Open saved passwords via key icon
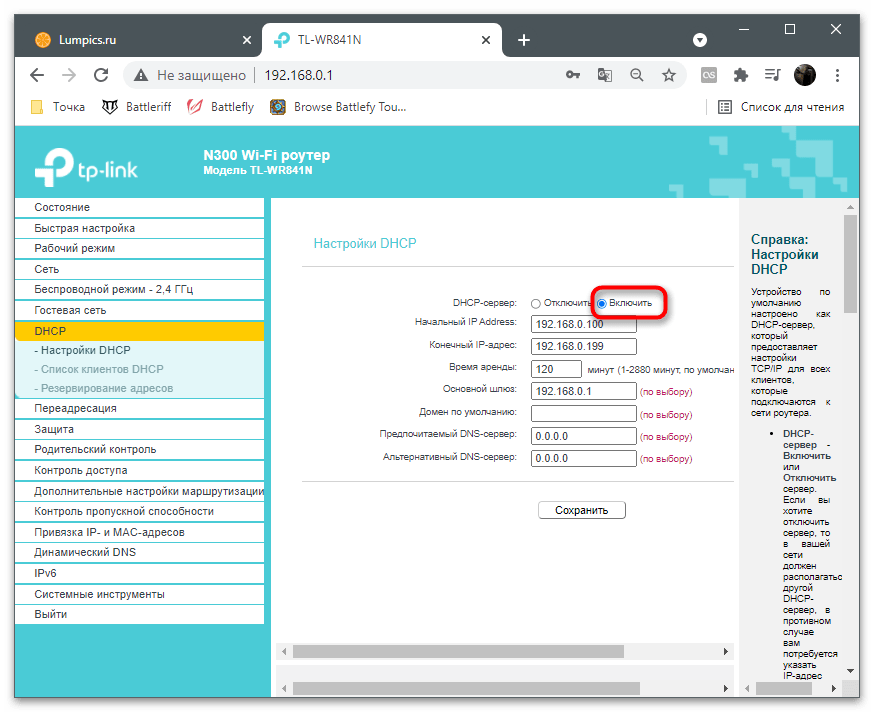Screen dimensions: 874x712 [573, 74]
